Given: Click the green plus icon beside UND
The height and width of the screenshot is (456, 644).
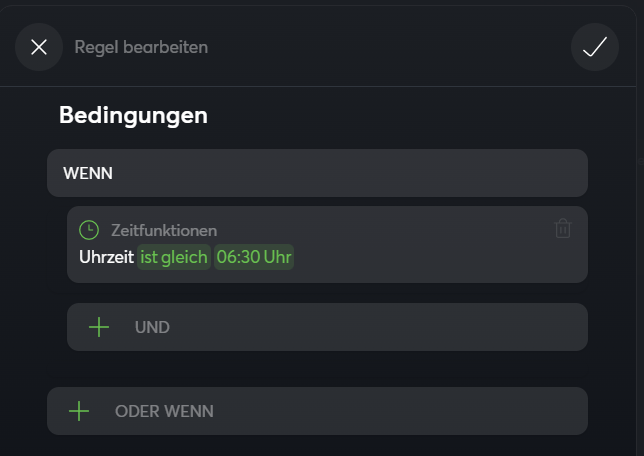Looking at the screenshot, I should point(99,327).
